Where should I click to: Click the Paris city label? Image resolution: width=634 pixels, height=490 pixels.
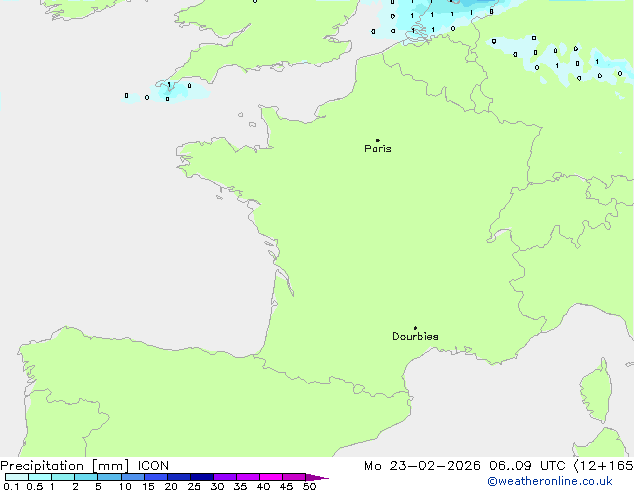[378, 149]
